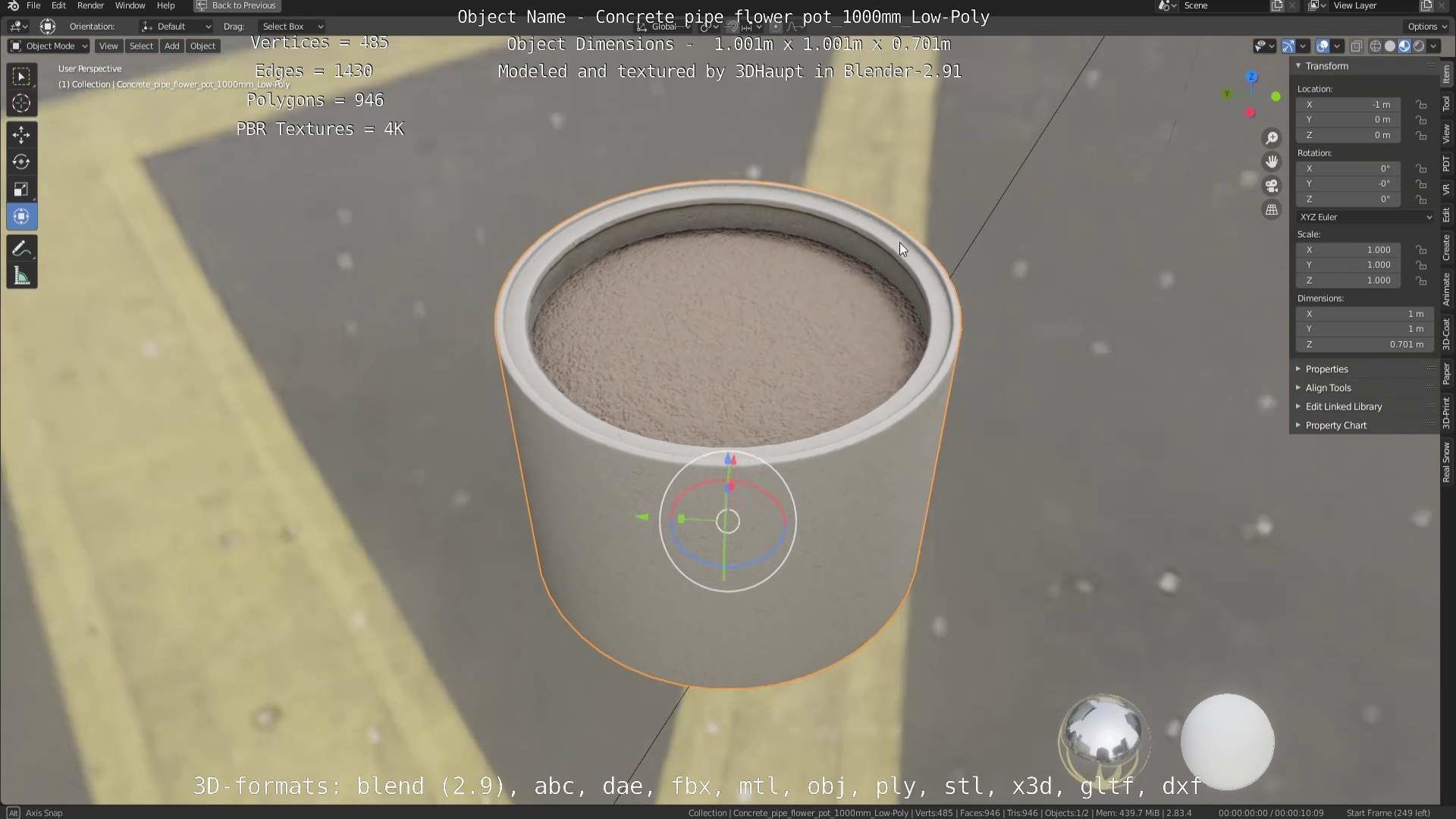
Task: Open the viewport shading options arrow
Action: pyautogui.click(x=1433, y=46)
